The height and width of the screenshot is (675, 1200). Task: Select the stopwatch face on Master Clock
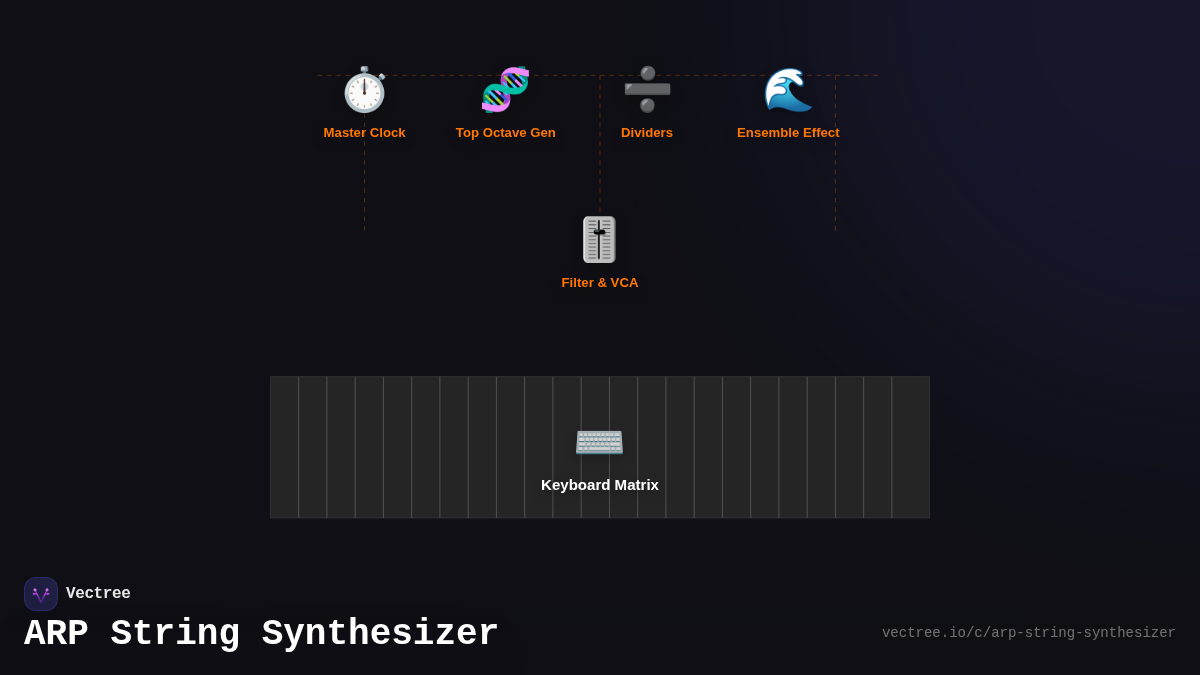(364, 92)
